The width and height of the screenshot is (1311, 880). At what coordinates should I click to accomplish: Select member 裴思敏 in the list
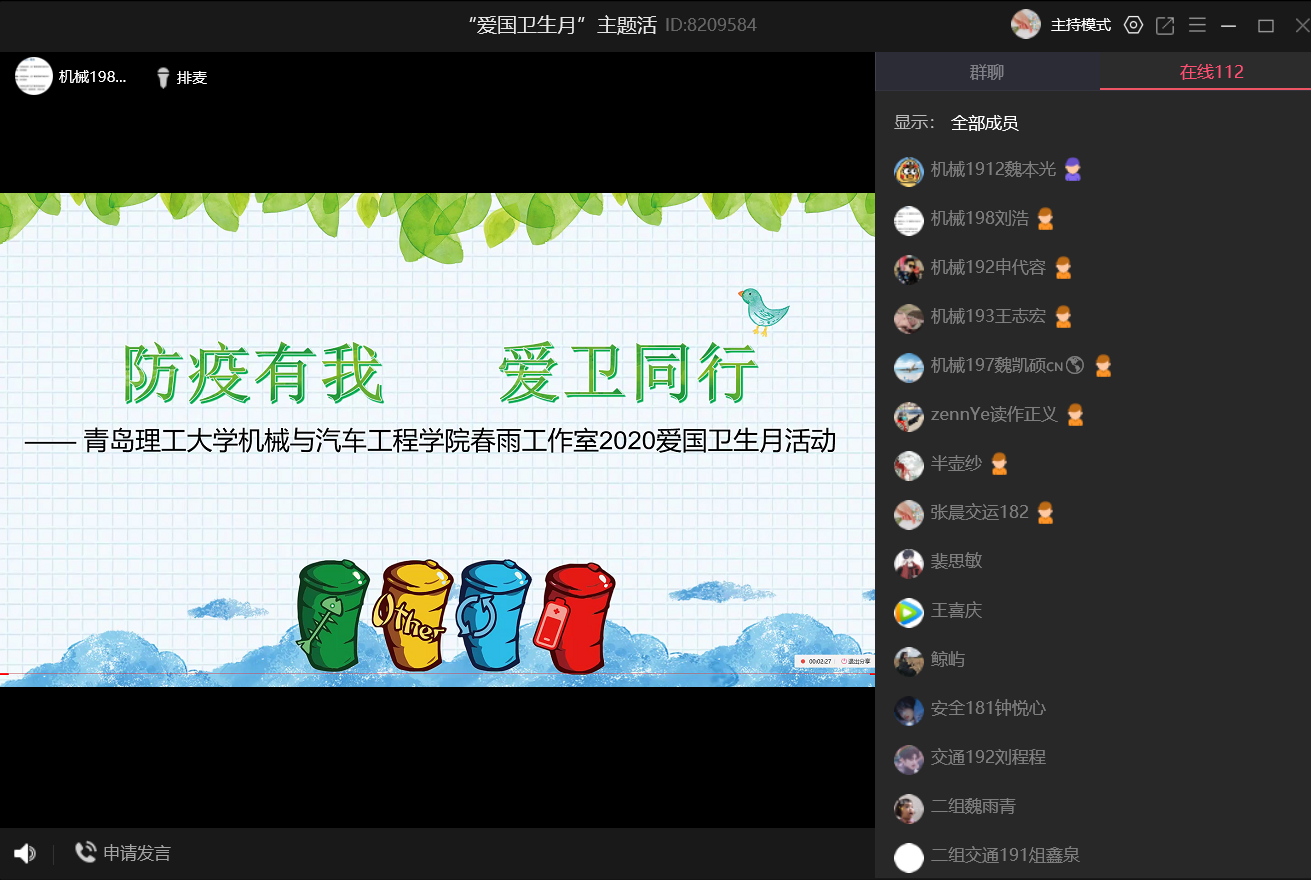[x=956, y=561]
